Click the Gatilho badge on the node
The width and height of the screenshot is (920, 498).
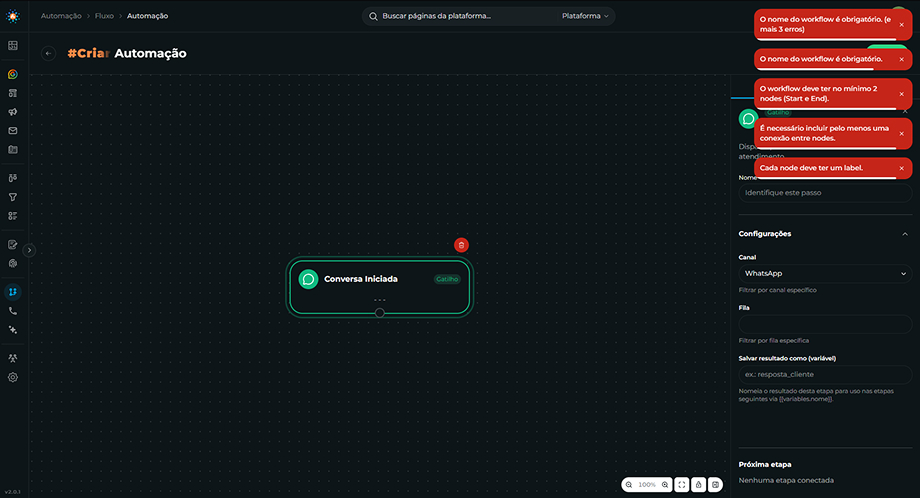click(x=447, y=279)
